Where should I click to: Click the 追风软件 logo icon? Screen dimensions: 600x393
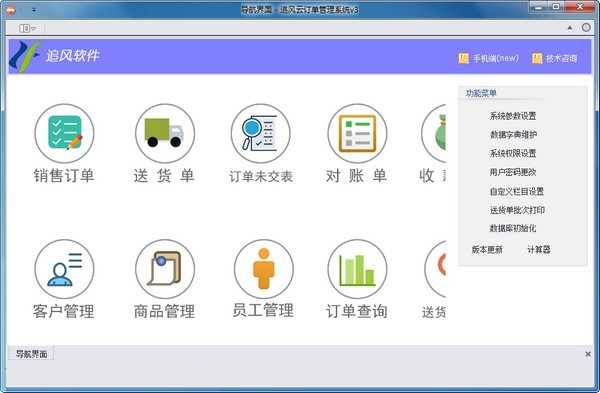point(25,57)
